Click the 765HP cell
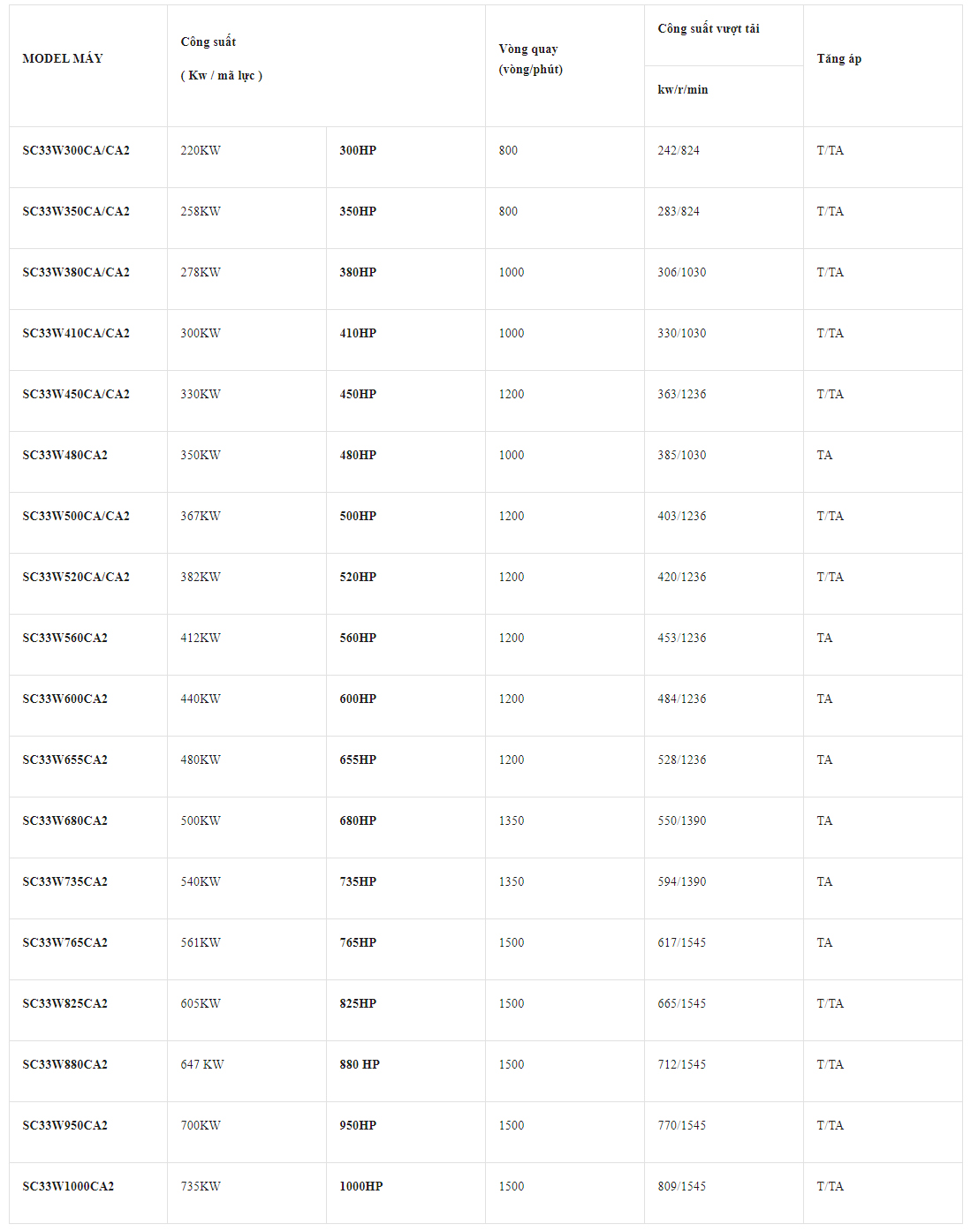This screenshot has width=971, height=1232. coord(358,942)
